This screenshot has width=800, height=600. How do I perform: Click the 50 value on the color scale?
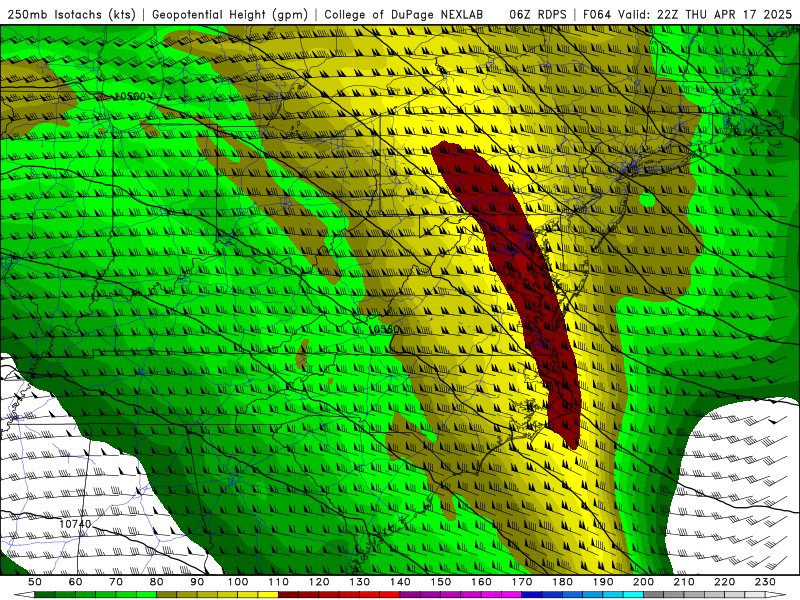point(35,582)
